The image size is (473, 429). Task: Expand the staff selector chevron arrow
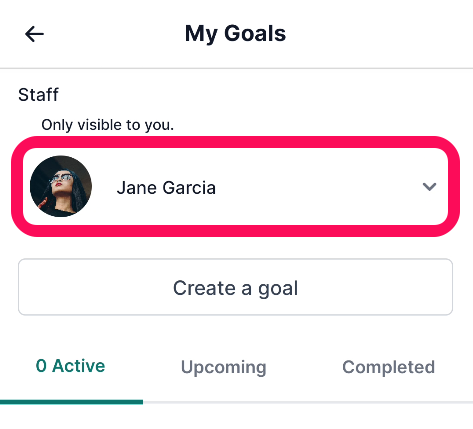click(x=429, y=187)
